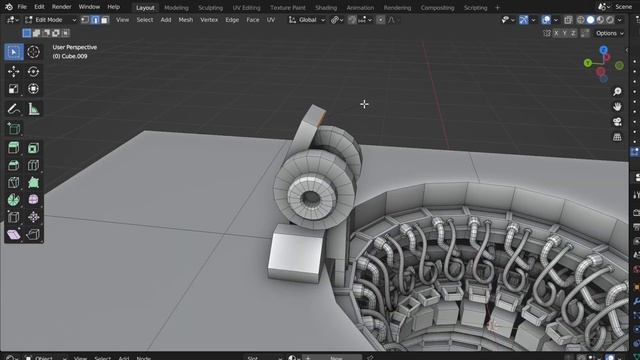Viewport: 640px width, 360px height.
Task: Select the Select Box tool
Action: (x=13, y=52)
